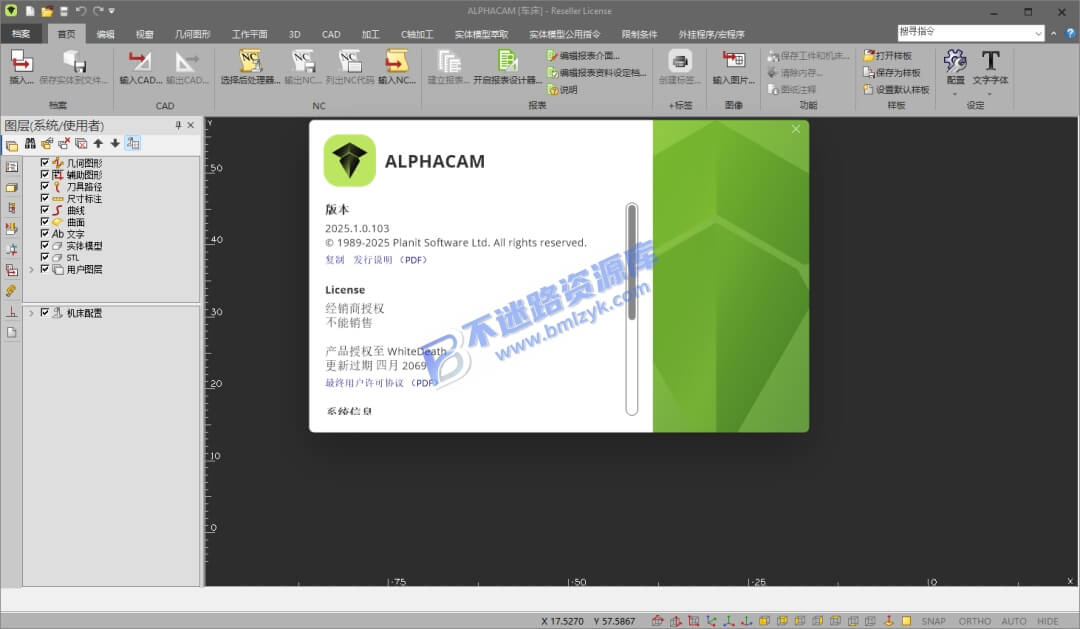This screenshot has width=1080, height=629.
Task: Click the 说明 help item in report group
Action: (562, 90)
